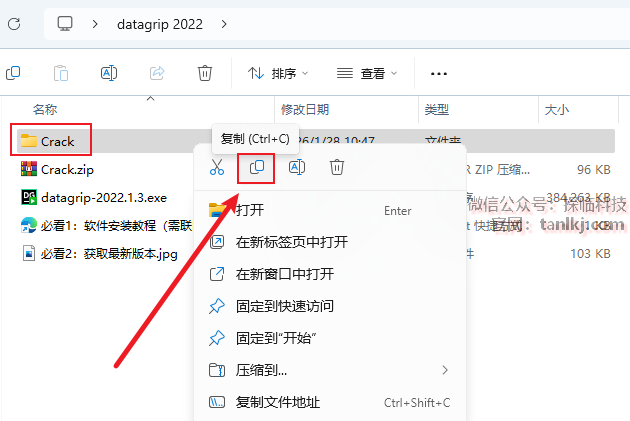The width and height of the screenshot is (630, 421).
Task: Choose 在新窗口中打开 from context menu
Action: coord(329,274)
